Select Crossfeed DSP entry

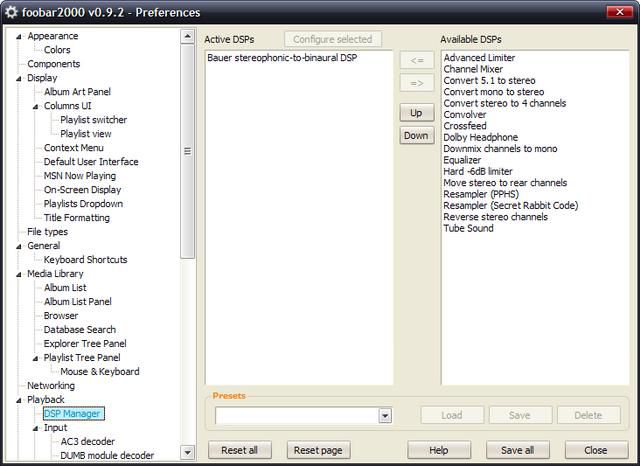(465, 126)
